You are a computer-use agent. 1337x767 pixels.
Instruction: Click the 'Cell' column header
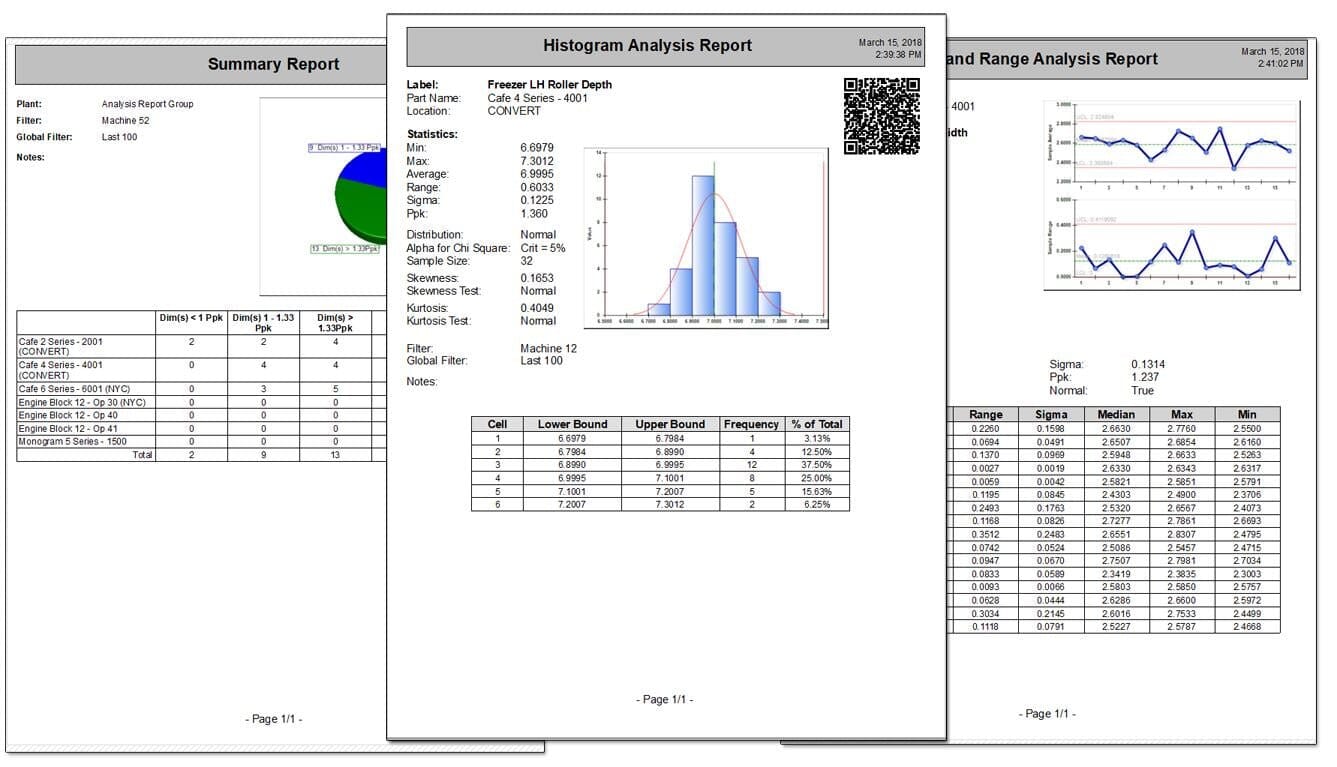pos(497,424)
